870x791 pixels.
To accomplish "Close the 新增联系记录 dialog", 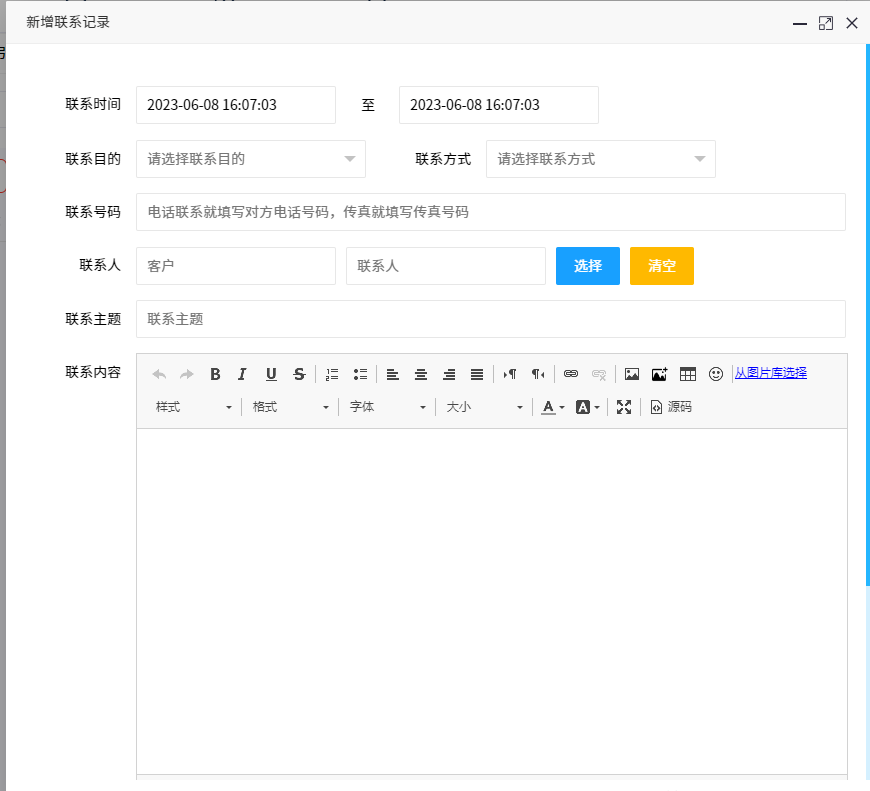I will pos(852,23).
